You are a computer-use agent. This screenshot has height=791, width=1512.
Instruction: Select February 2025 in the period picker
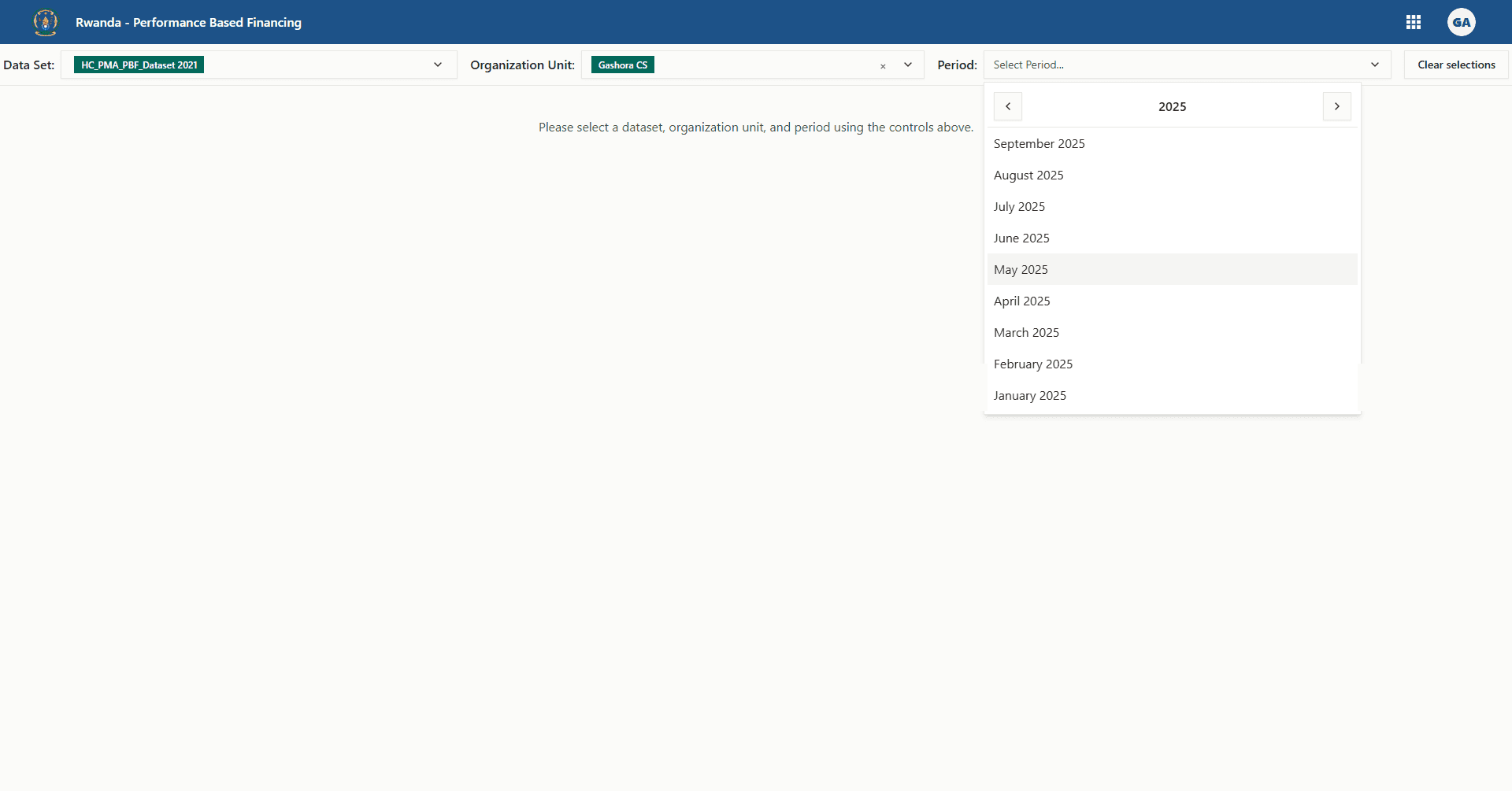1033,364
